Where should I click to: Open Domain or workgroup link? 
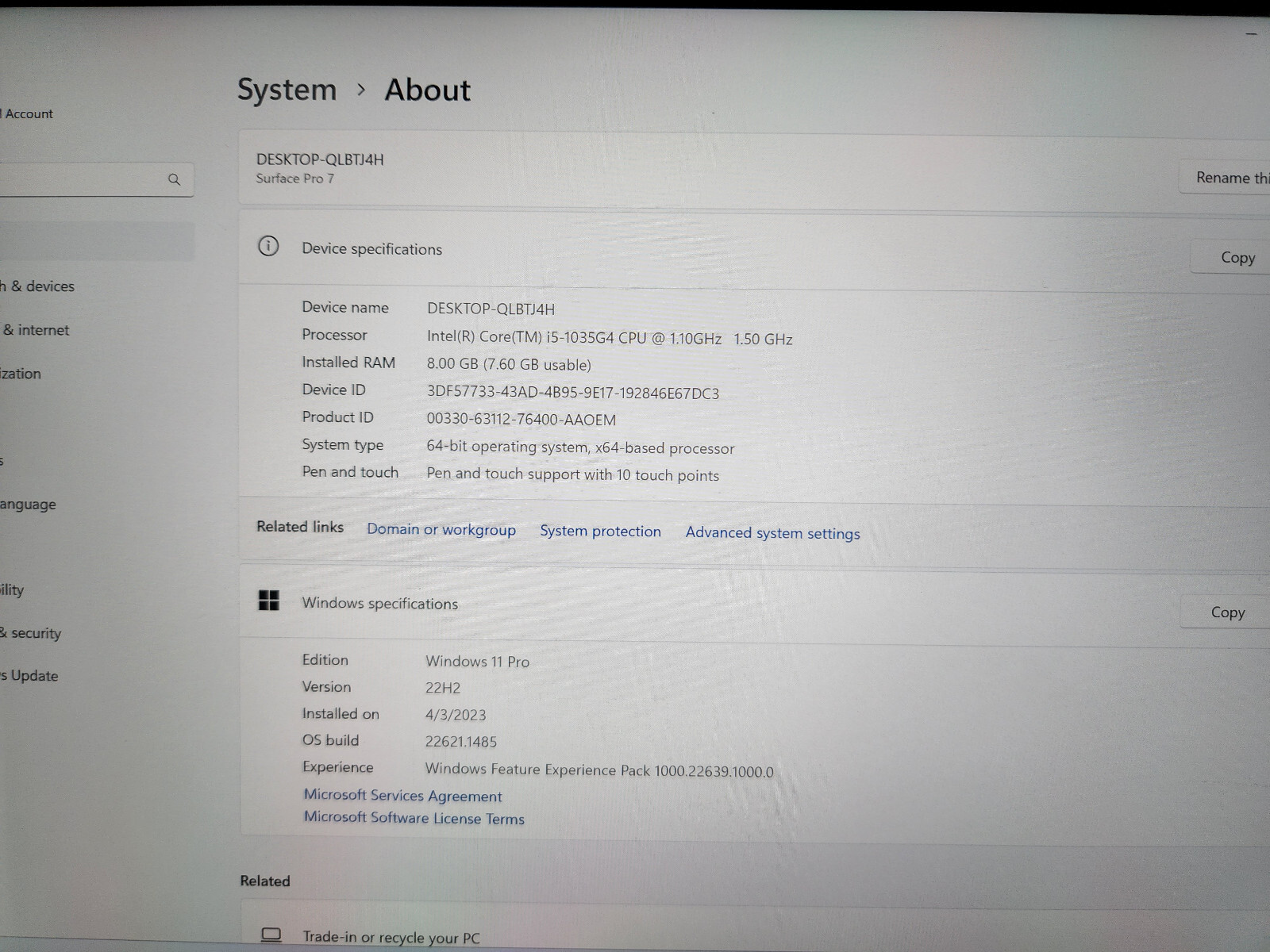pos(441,529)
